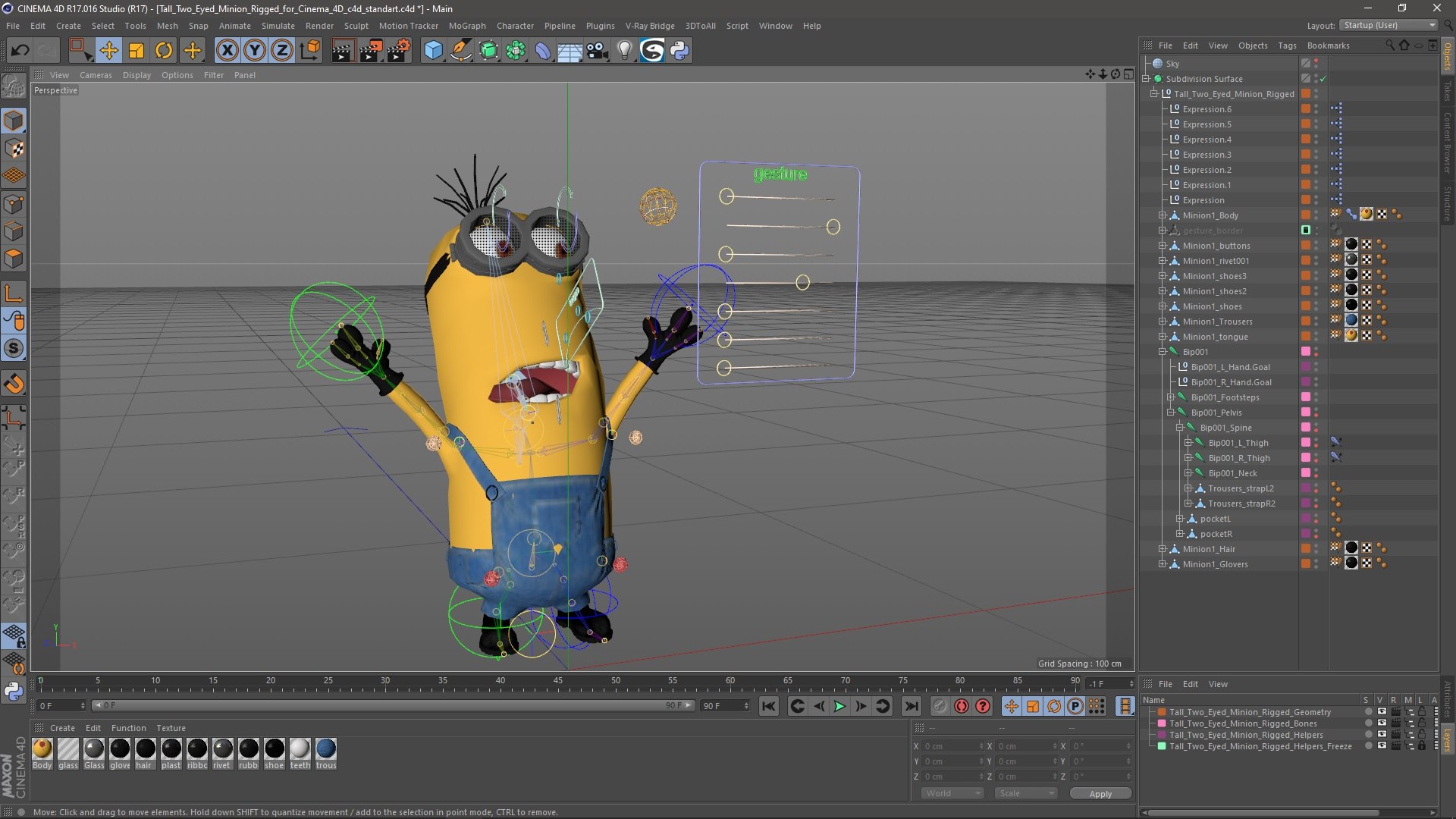Select Edges mode icon in left palette

pos(14,231)
